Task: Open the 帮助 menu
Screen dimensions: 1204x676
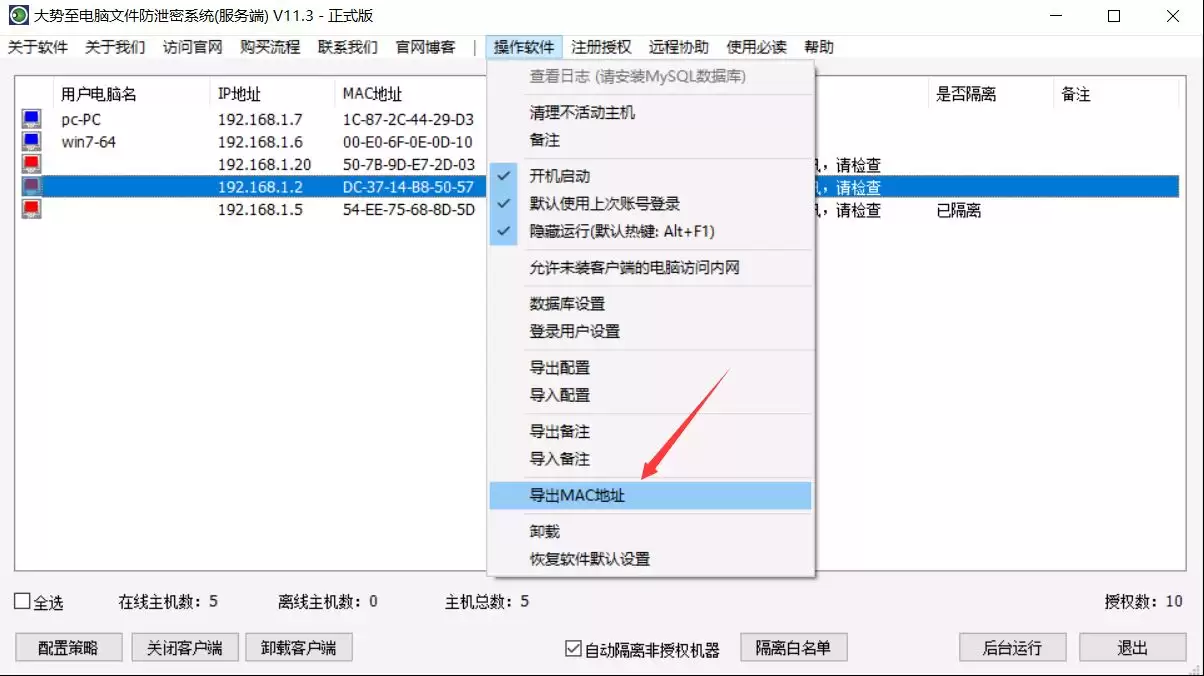Action: click(819, 47)
